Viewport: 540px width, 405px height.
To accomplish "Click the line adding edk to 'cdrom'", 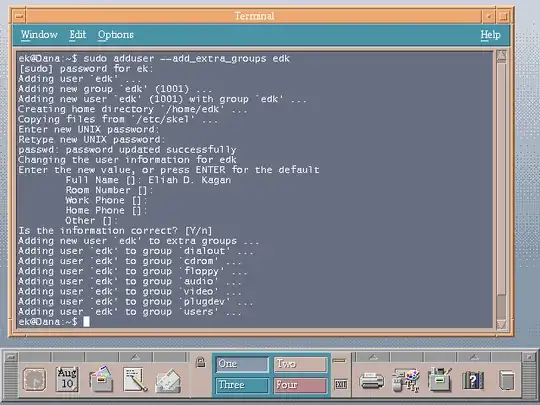I will click(130, 261).
